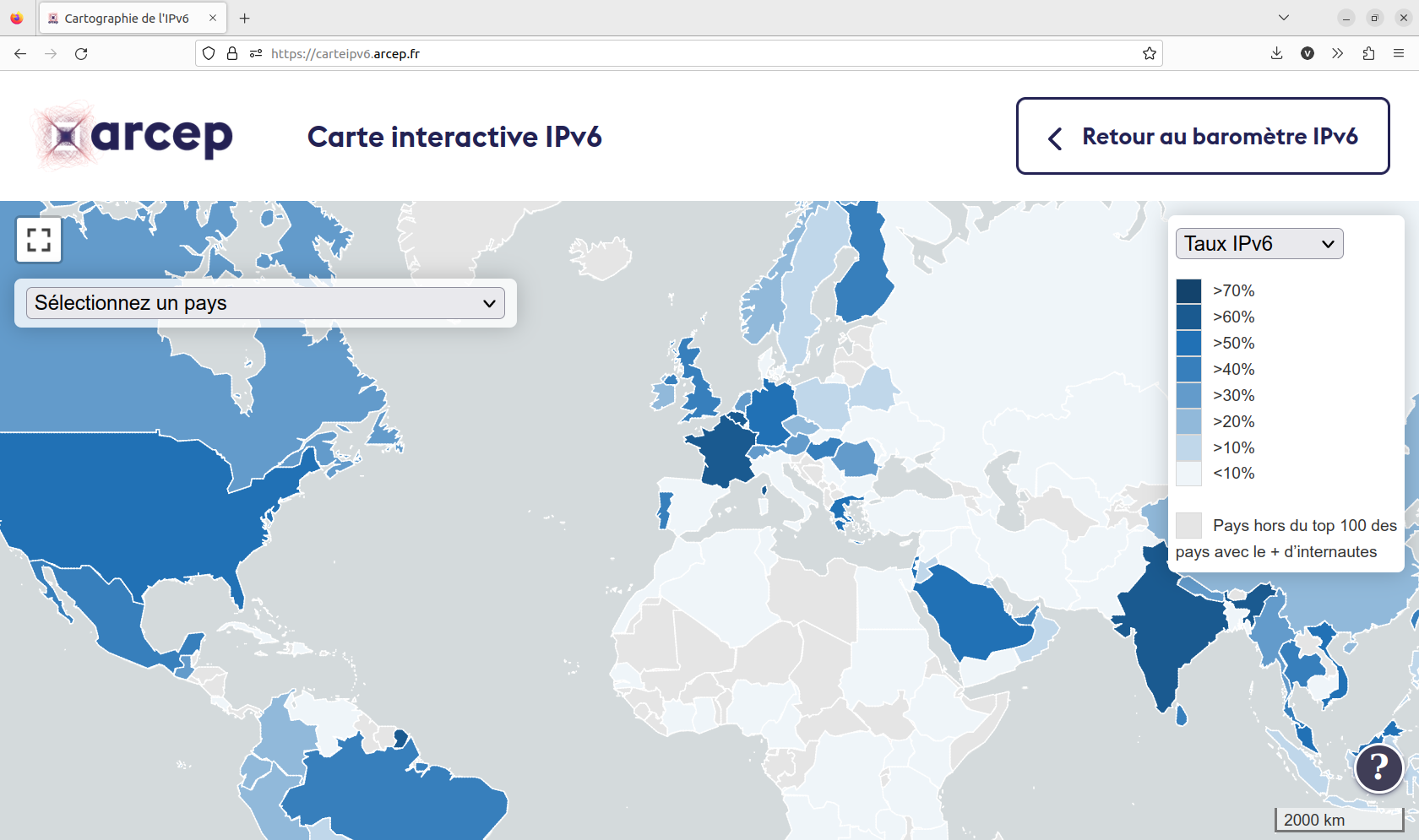Click the URL address bar
Image resolution: width=1419 pixels, height=840 pixels.
[x=676, y=54]
